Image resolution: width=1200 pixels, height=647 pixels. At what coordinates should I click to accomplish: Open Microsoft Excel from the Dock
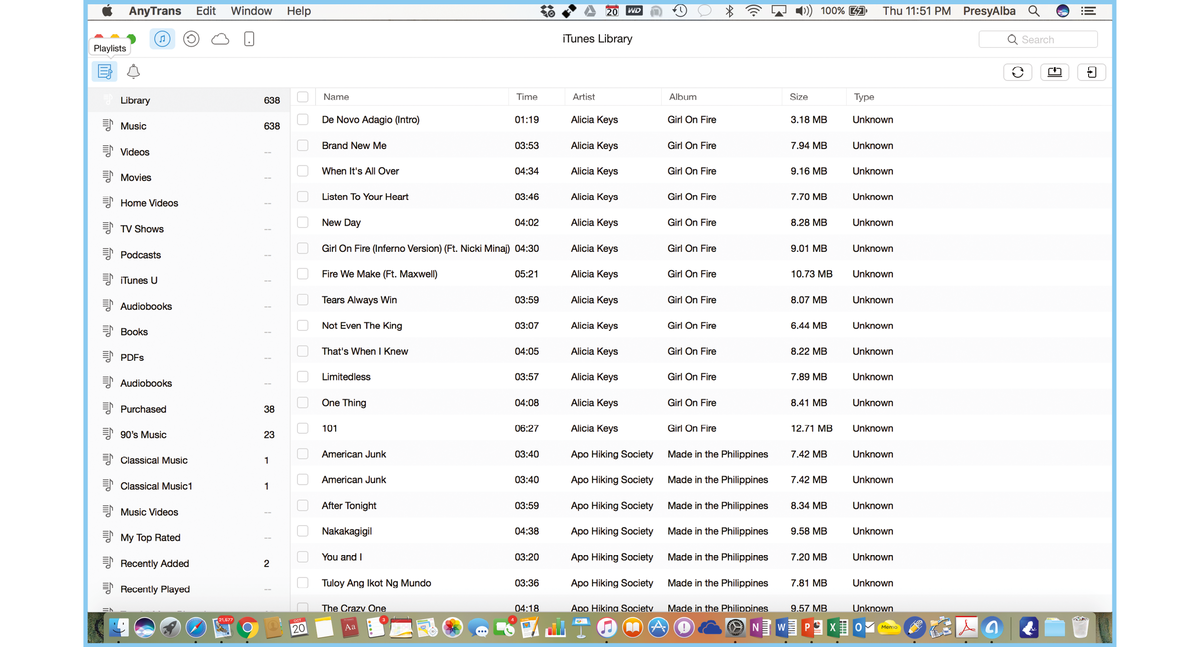837,627
